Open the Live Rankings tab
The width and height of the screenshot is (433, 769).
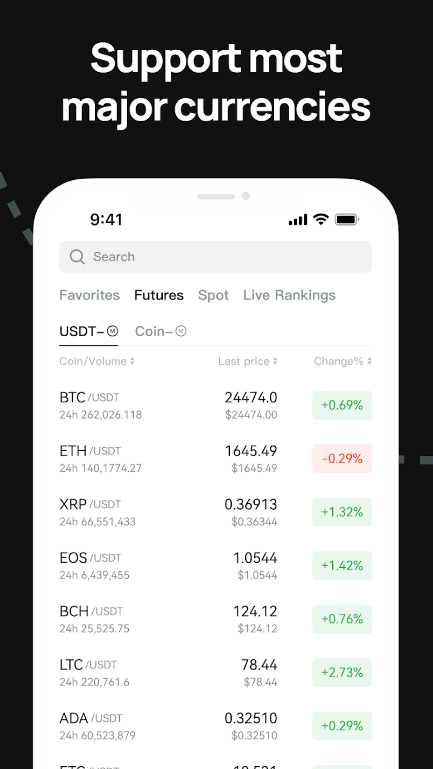point(289,295)
